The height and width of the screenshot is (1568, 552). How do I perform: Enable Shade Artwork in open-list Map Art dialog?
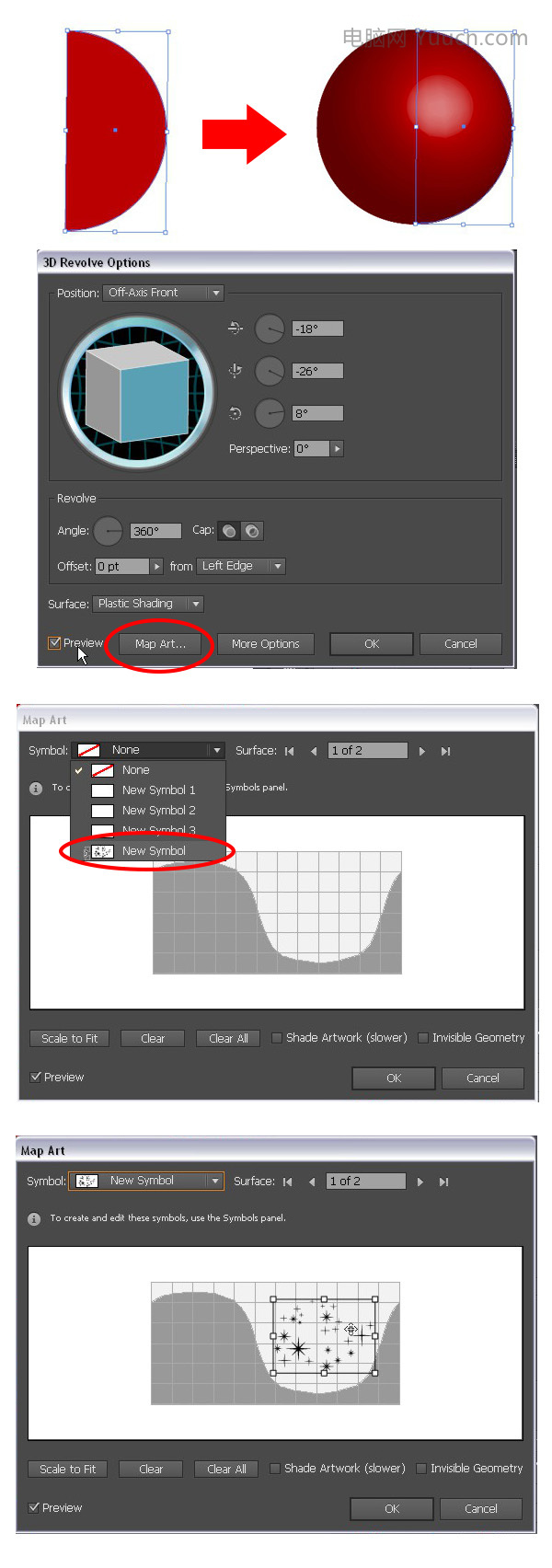point(277,1038)
